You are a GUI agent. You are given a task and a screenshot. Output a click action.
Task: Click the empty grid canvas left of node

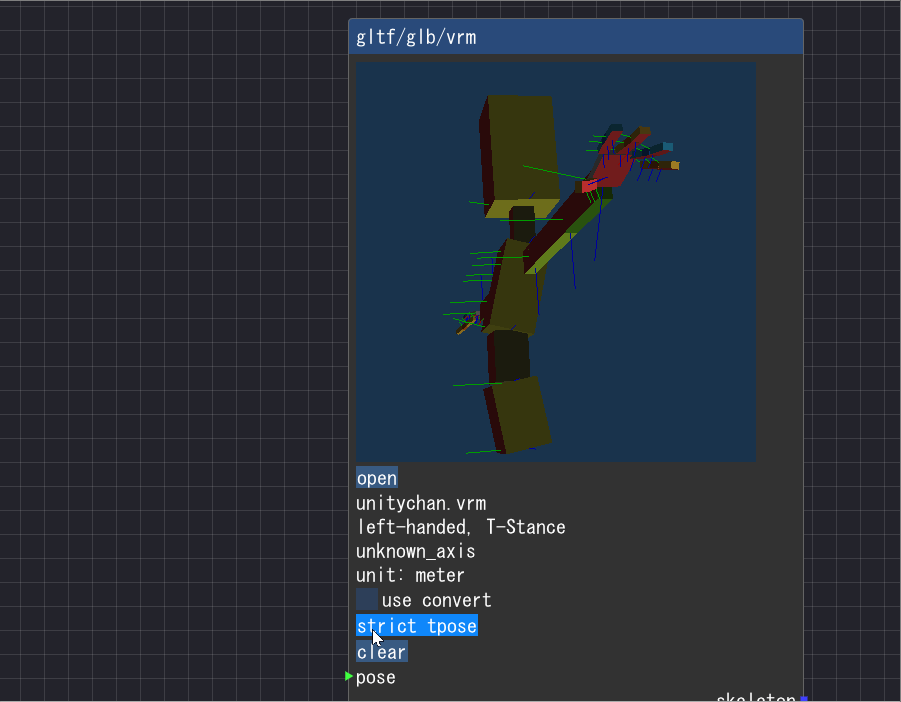pyautogui.click(x=172, y=345)
